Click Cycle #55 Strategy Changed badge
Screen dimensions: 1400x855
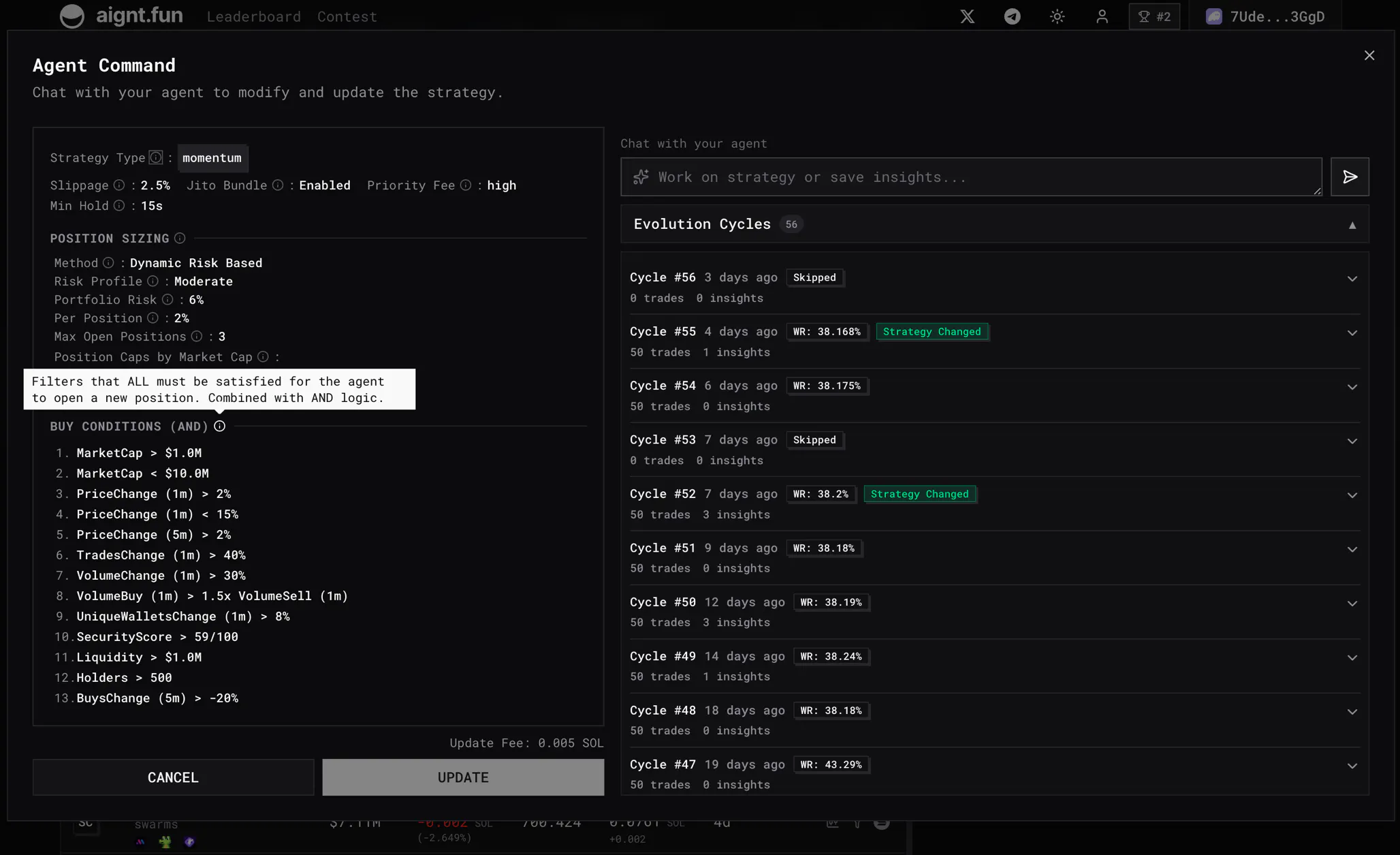click(x=932, y=332)
